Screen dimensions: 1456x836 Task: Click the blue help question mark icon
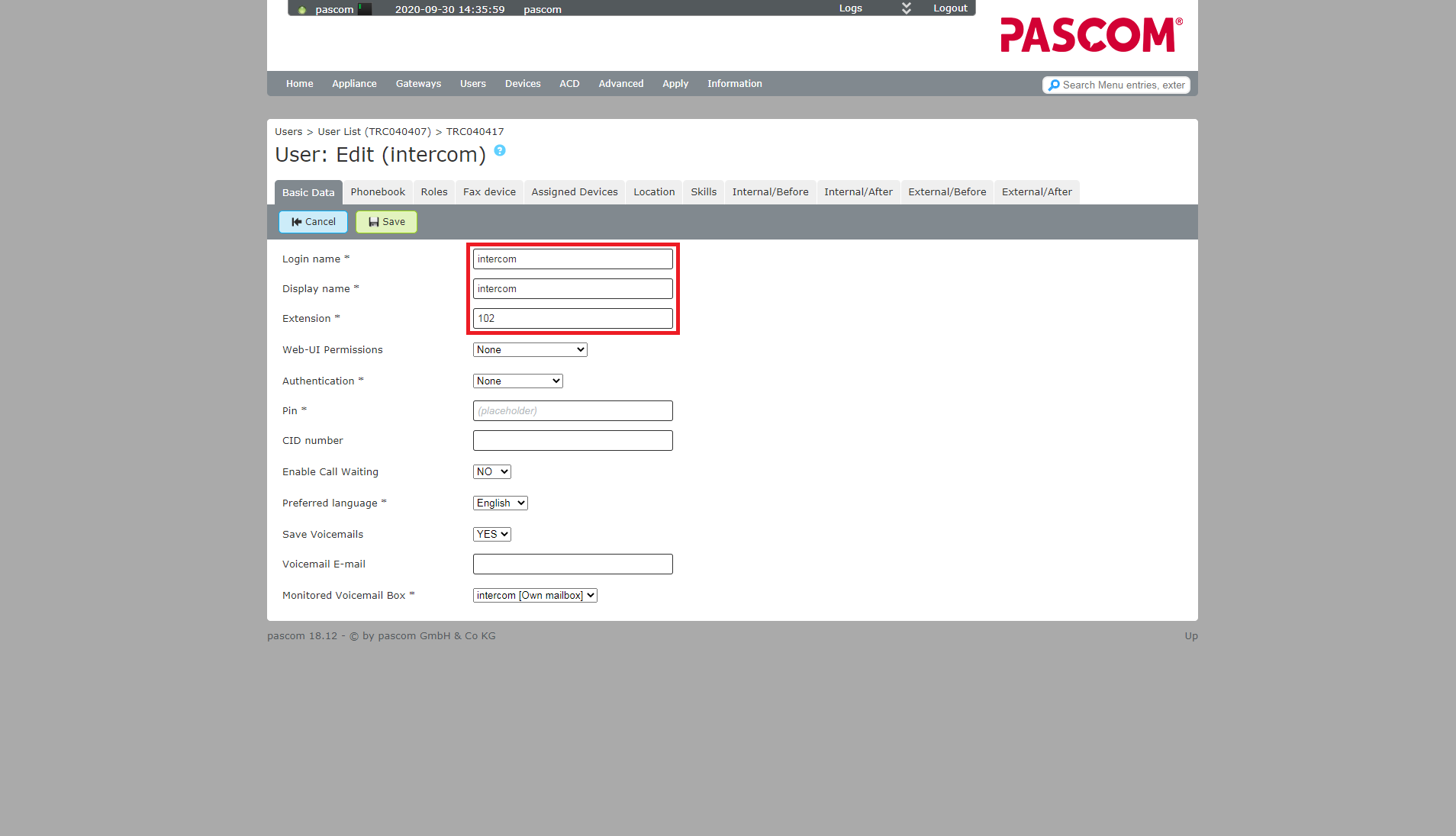500,150
